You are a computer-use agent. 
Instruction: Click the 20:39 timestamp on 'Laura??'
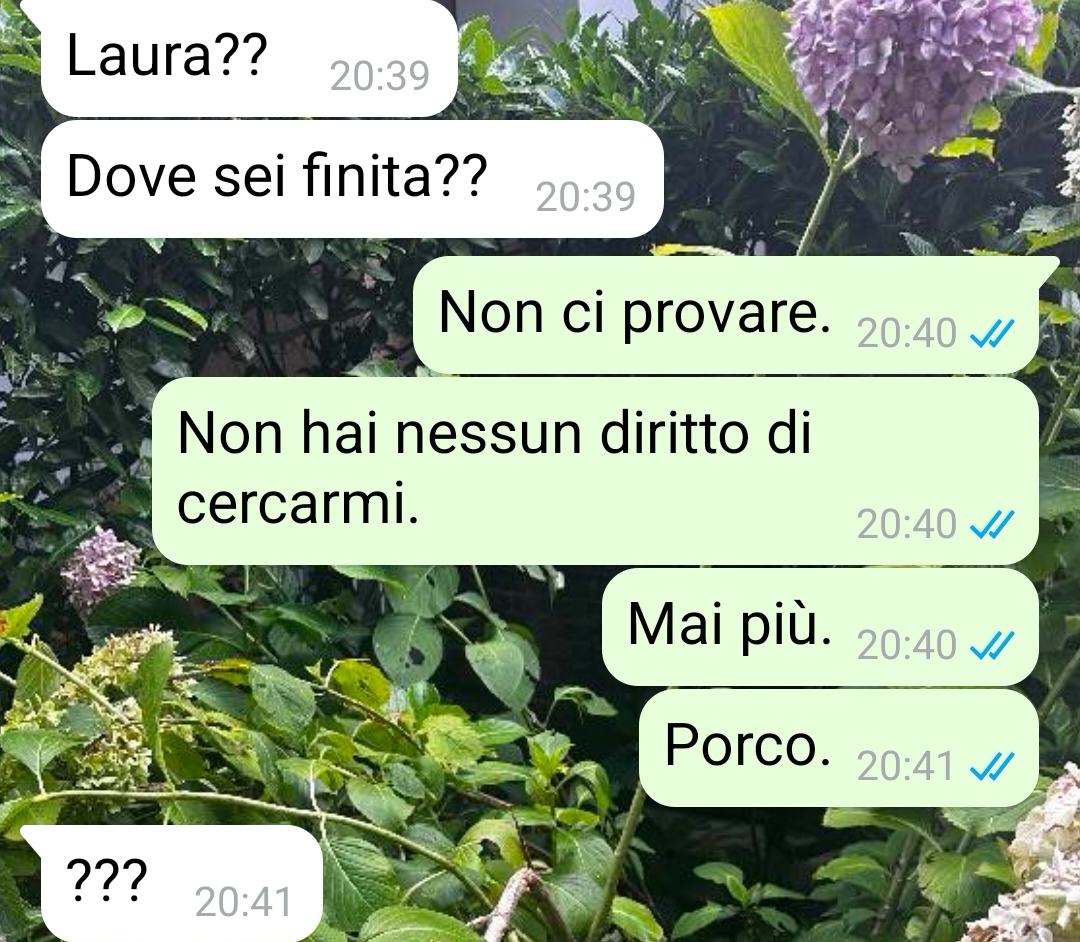380,76
